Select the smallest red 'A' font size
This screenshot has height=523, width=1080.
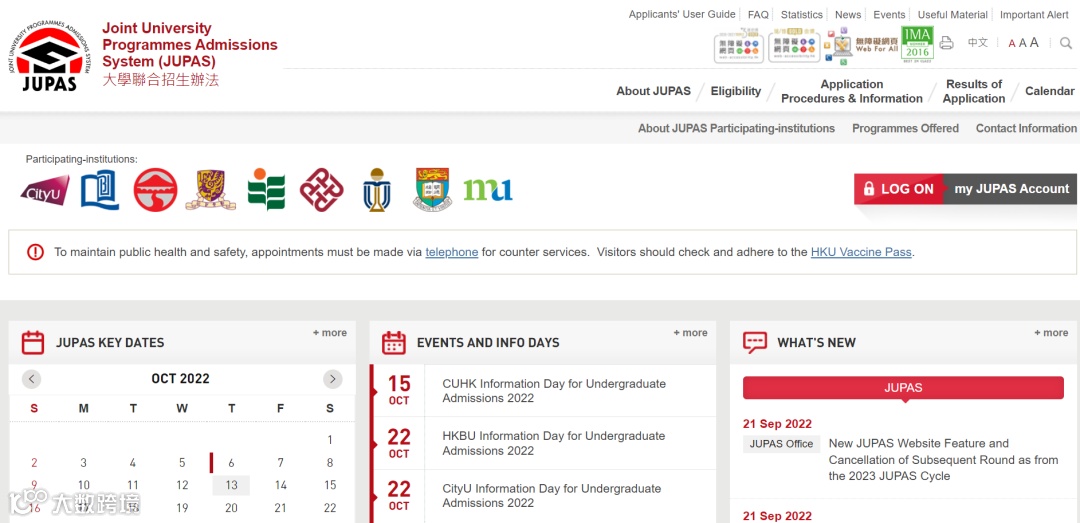(x=1012, y=43)
